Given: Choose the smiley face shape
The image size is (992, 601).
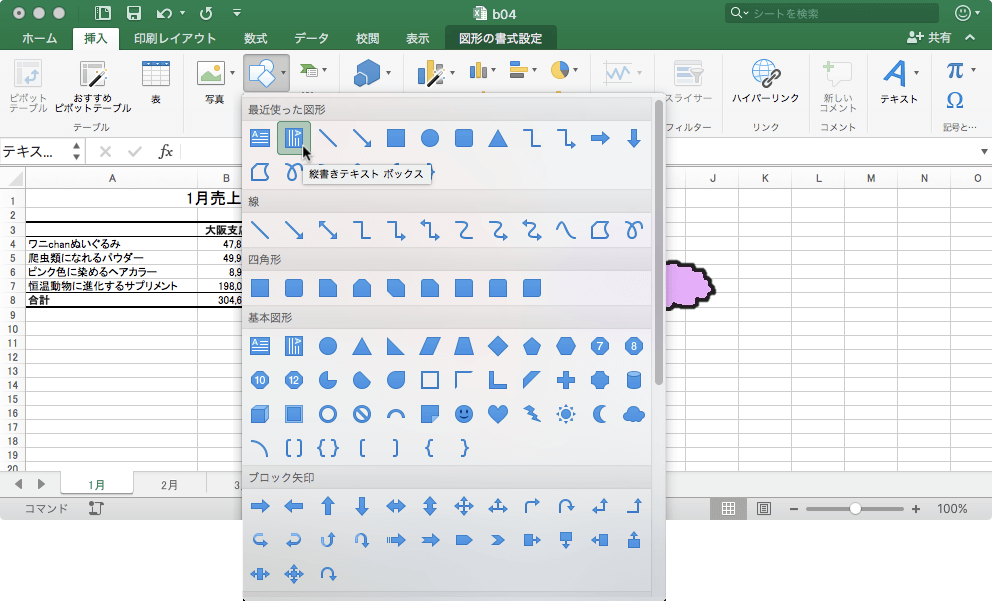Looking at the screenshot, I should coord(463,414).
